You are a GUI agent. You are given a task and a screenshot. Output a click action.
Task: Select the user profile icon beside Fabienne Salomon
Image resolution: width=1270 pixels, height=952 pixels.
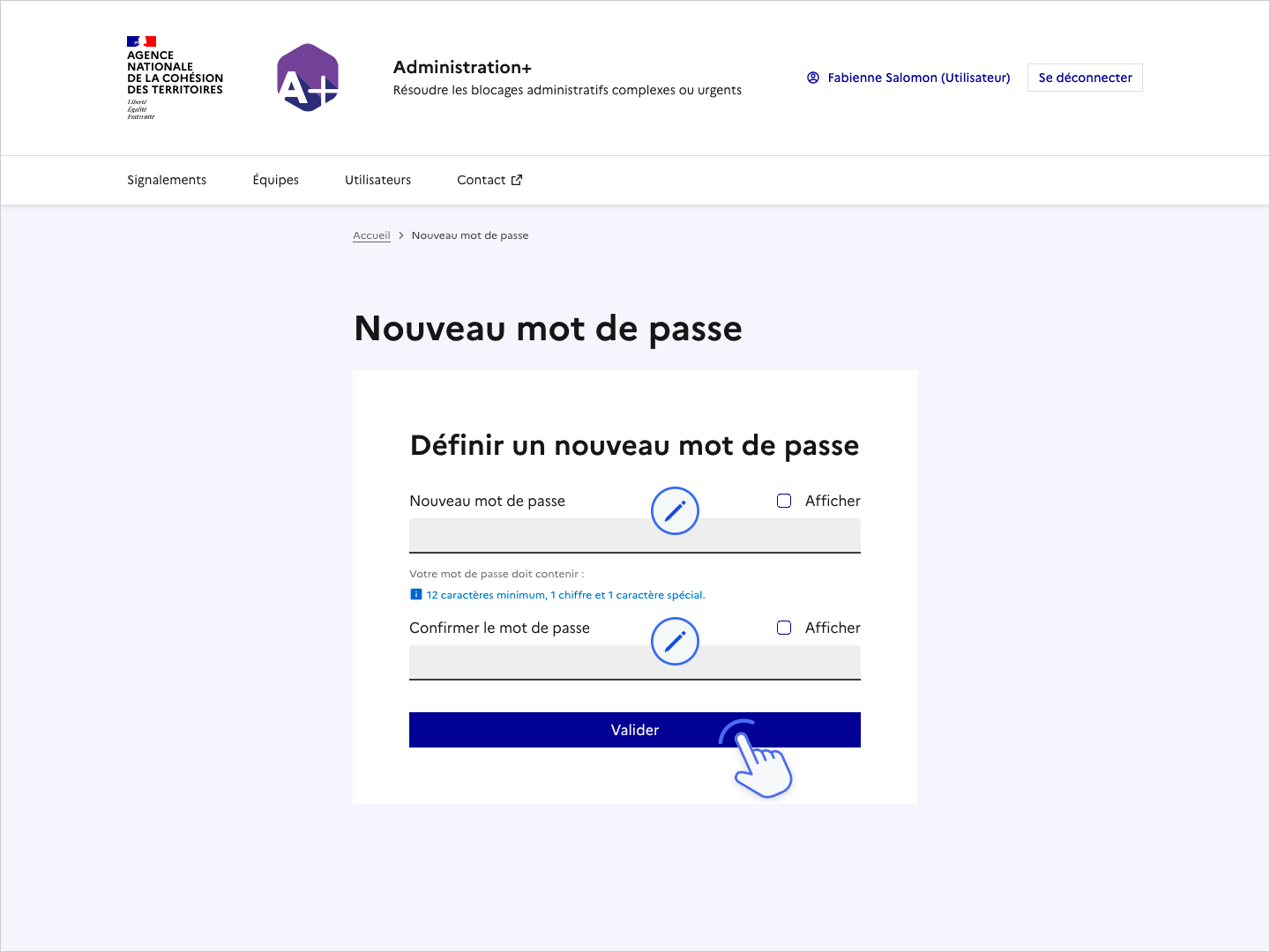812,78
